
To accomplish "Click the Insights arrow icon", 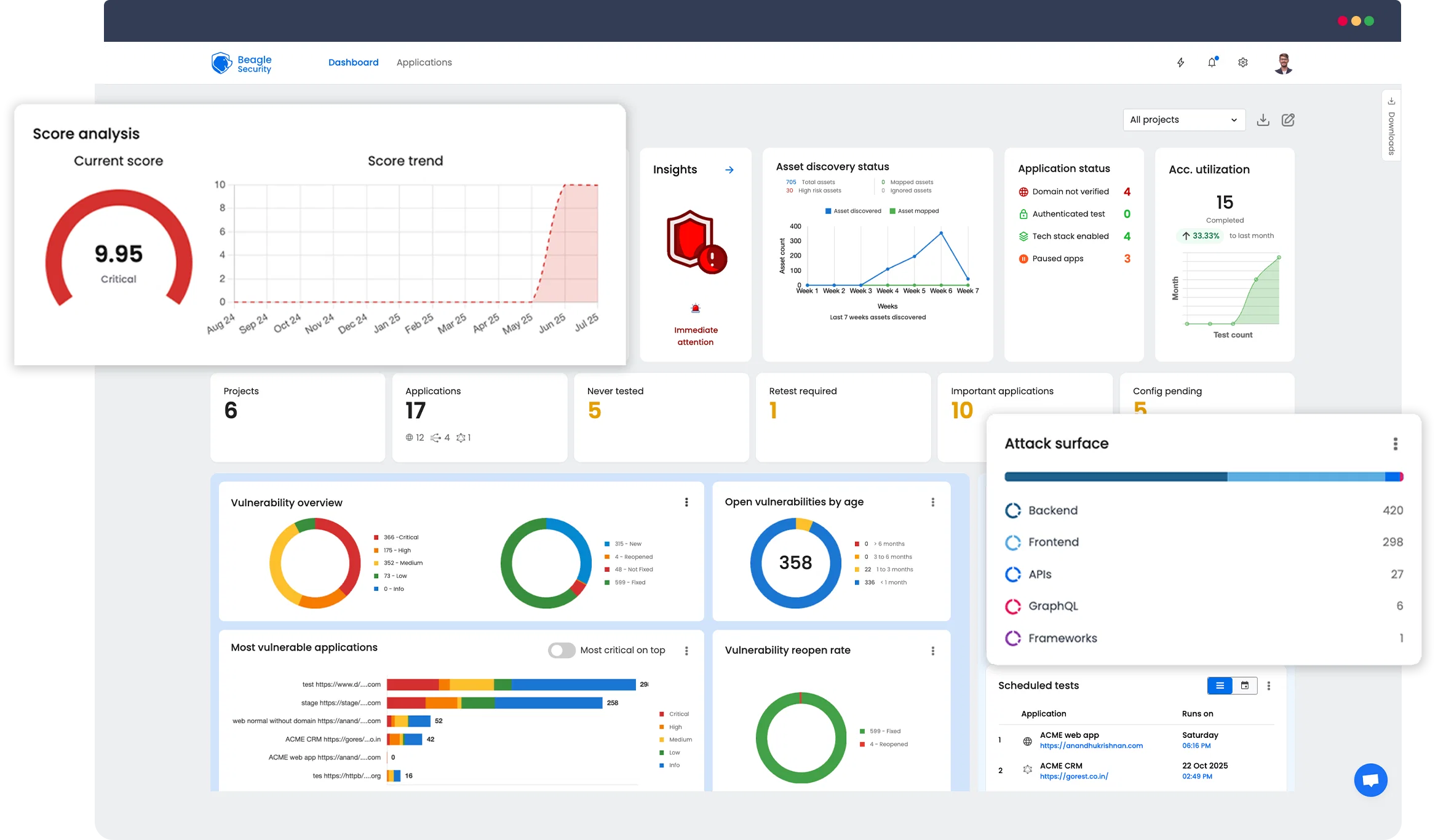I will 729,170.
